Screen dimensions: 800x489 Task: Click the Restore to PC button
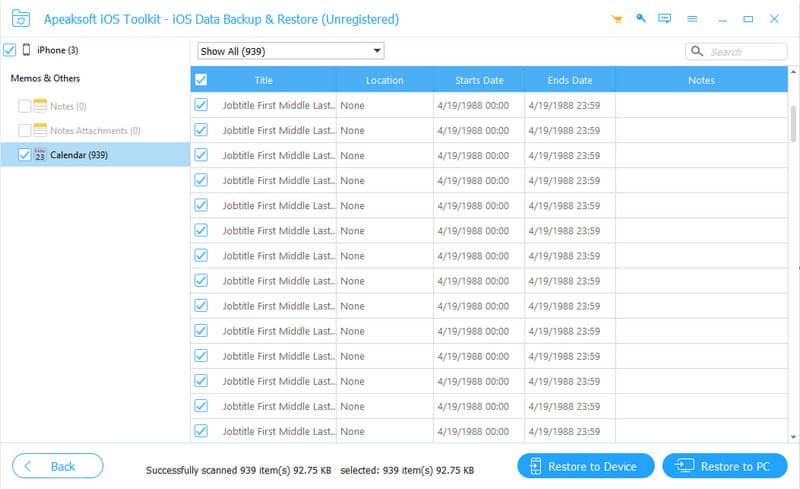(x=725, y=466)
